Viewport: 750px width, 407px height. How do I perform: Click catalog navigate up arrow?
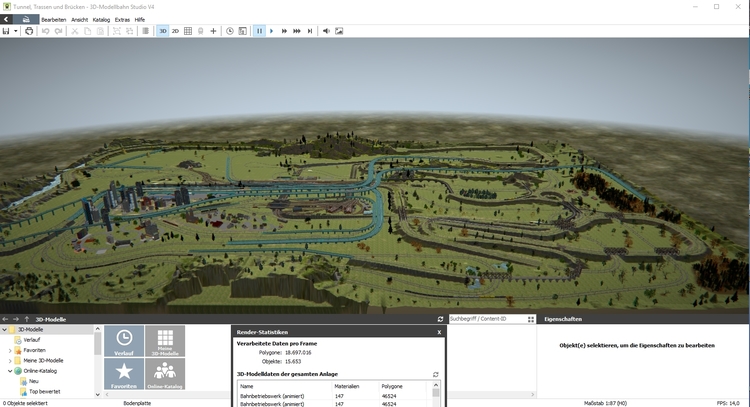click(27, 319)
